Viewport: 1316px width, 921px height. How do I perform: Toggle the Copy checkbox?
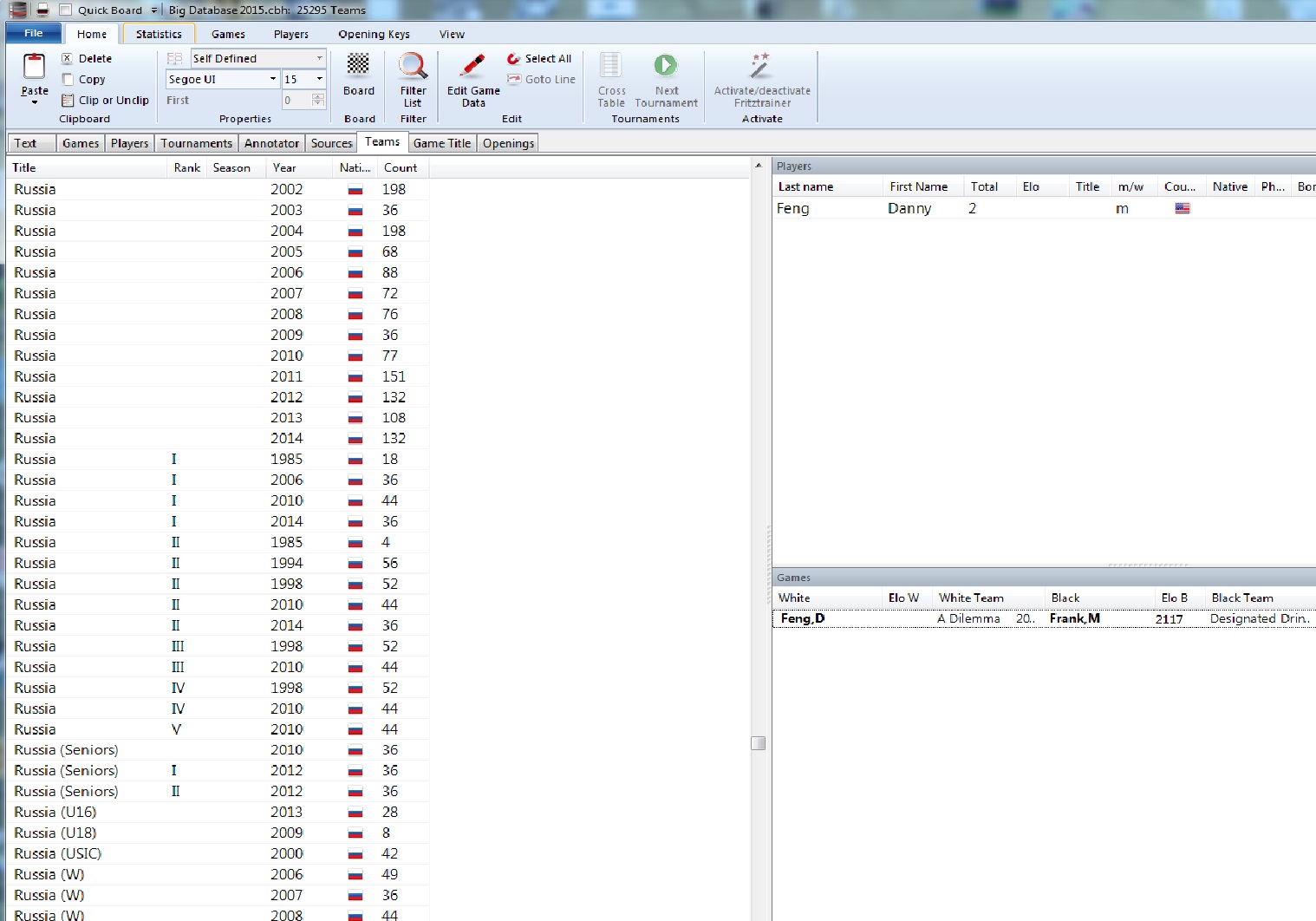(x=68, y=79)
